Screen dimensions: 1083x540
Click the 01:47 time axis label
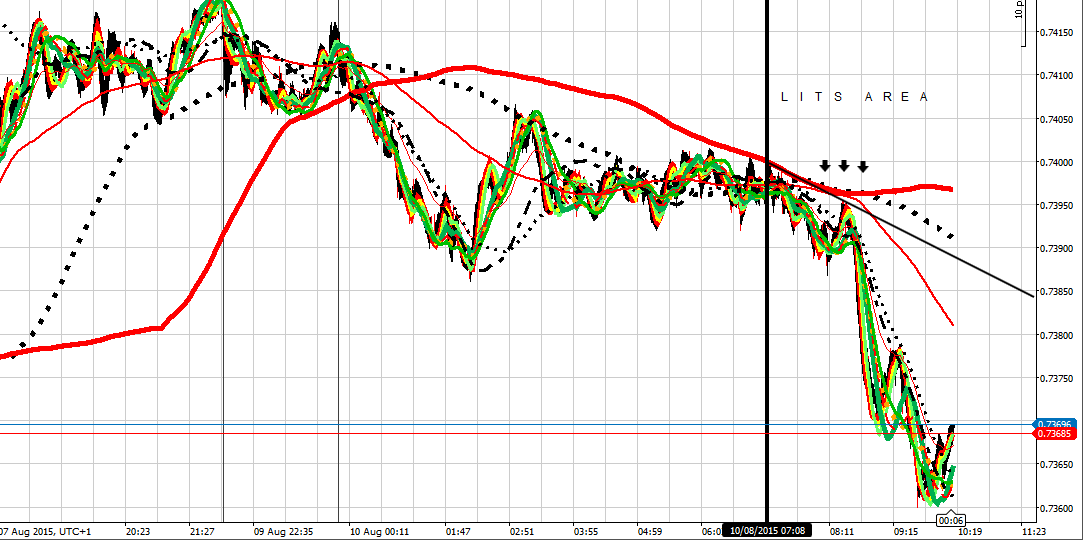click(x=458, y=532)
